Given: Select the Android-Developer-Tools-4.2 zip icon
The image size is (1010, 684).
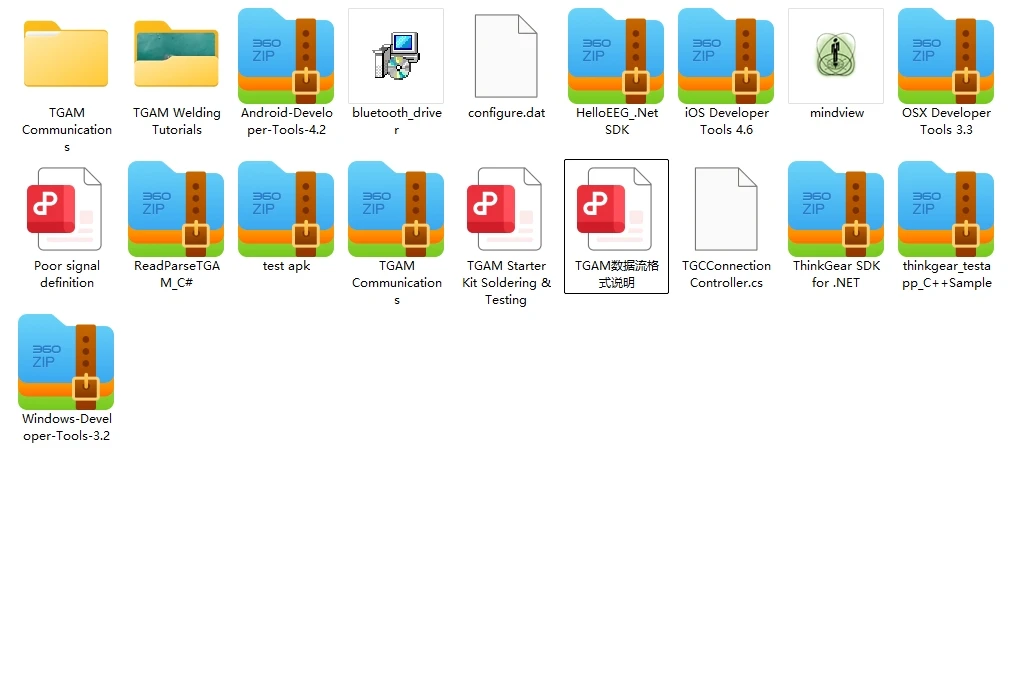Looking at the screenshot, I should point(286,56).
